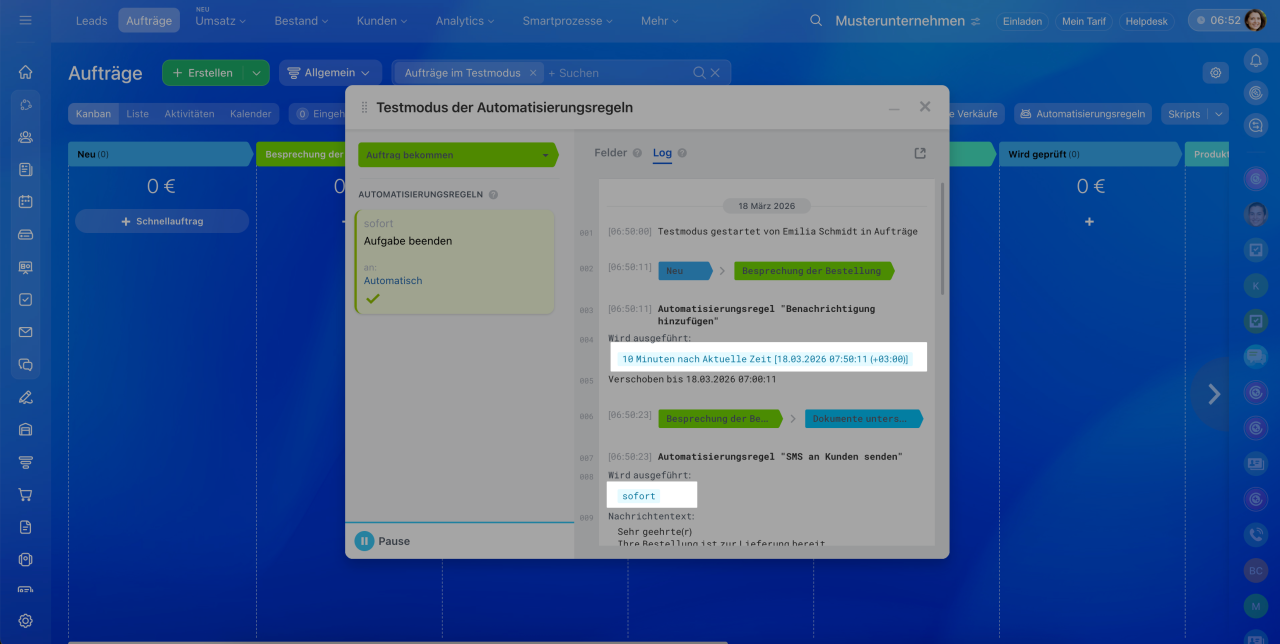Click the help icon next to Automatisierungsregeln
1280x644 pixels.
(x=493, y=195)
